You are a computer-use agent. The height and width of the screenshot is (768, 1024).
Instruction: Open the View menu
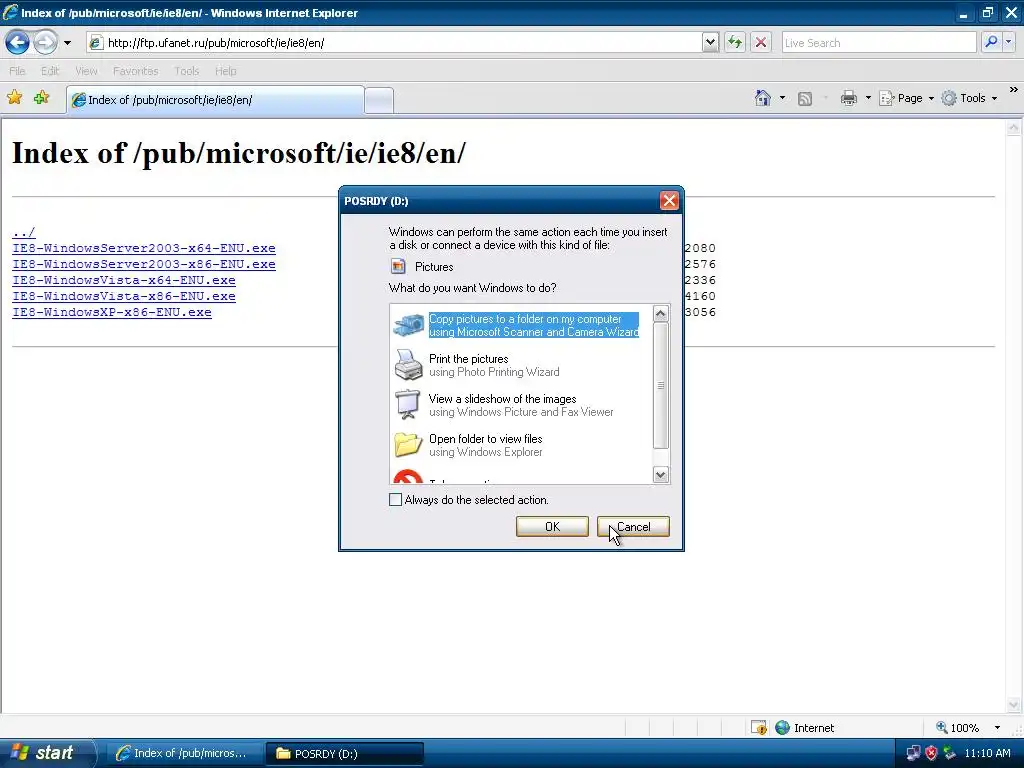pos(86,71)
